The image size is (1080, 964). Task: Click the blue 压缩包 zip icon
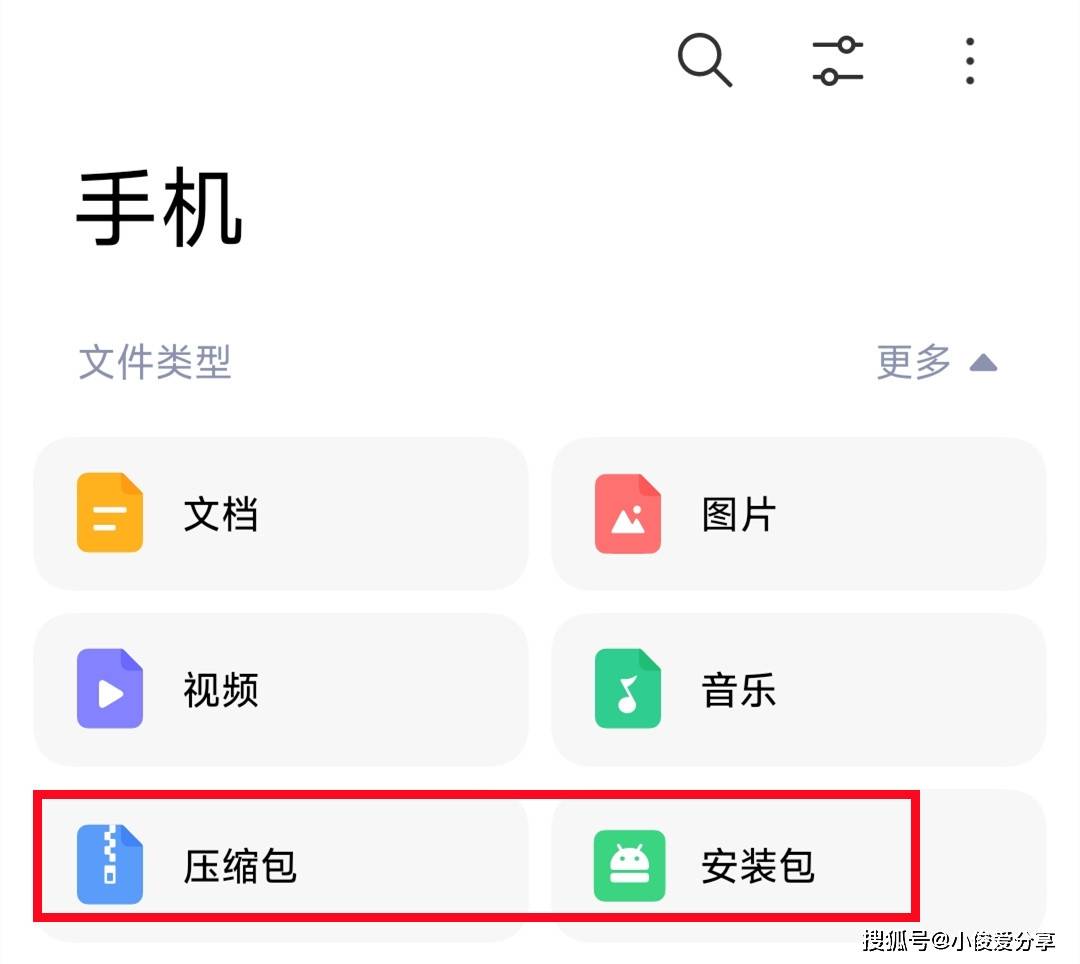click(110, 864)
